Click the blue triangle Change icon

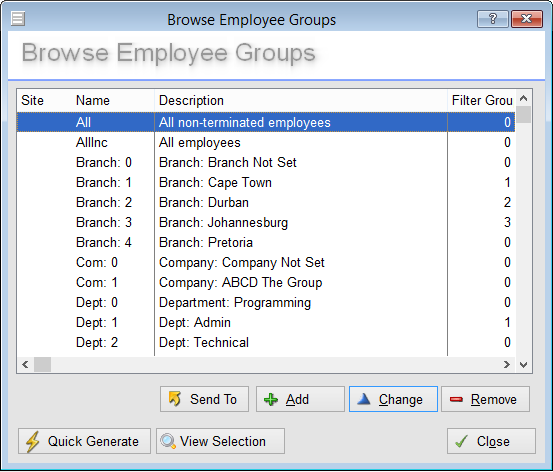364,399
